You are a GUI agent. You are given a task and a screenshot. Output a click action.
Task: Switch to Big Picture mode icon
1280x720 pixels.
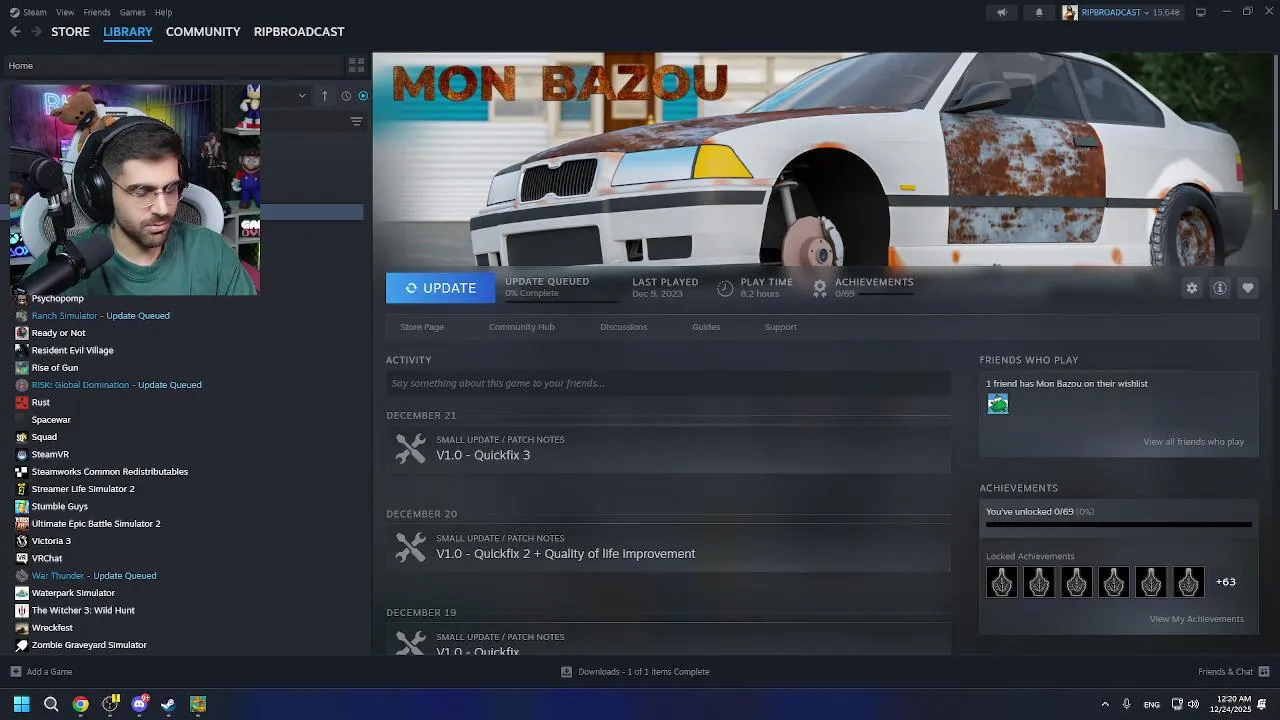tap(1201, 12)
